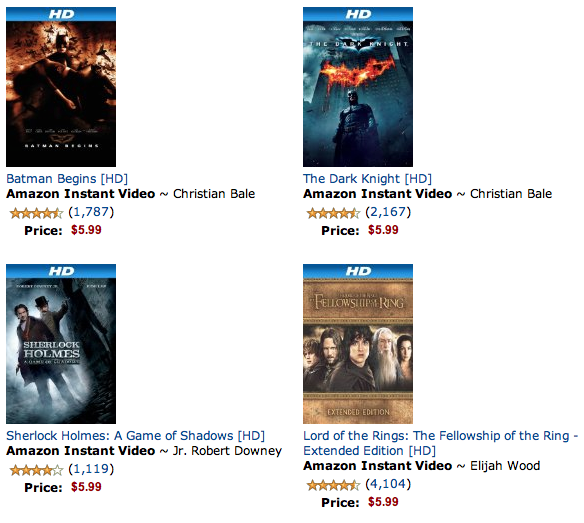View the 1,787 reviews for Batman Begins
This screenshot has height=523, width=584.
(x=91, y=212)
